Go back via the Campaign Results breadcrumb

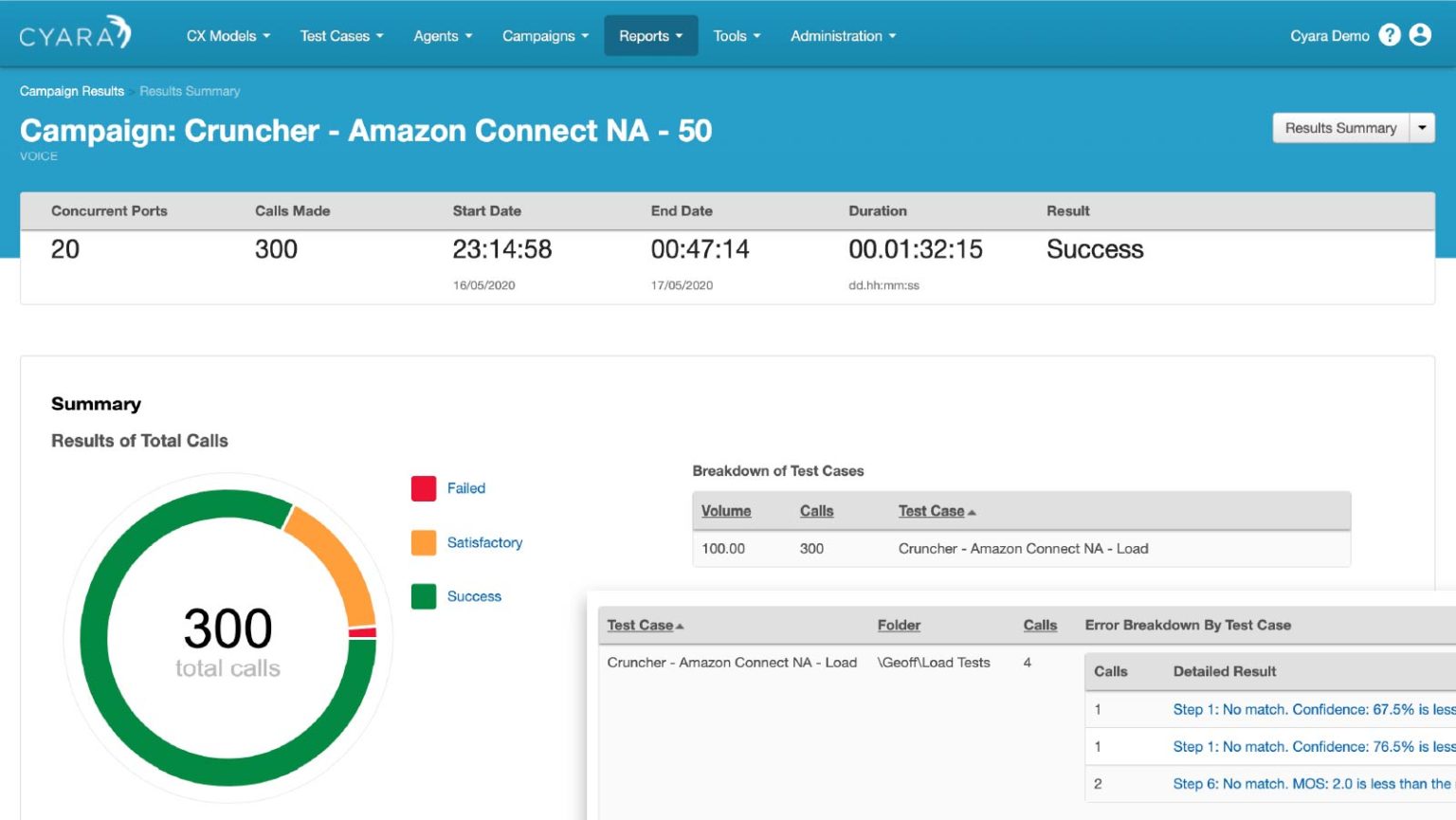point(71,91)
